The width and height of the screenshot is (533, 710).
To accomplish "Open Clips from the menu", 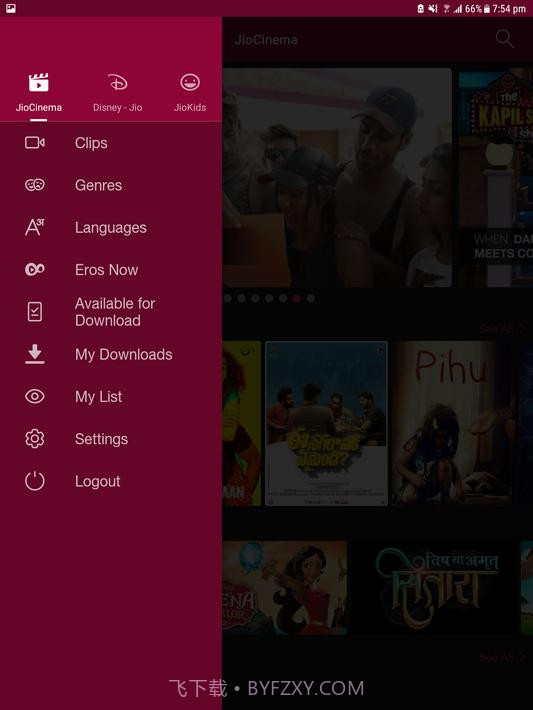I will tap(91, 143).
